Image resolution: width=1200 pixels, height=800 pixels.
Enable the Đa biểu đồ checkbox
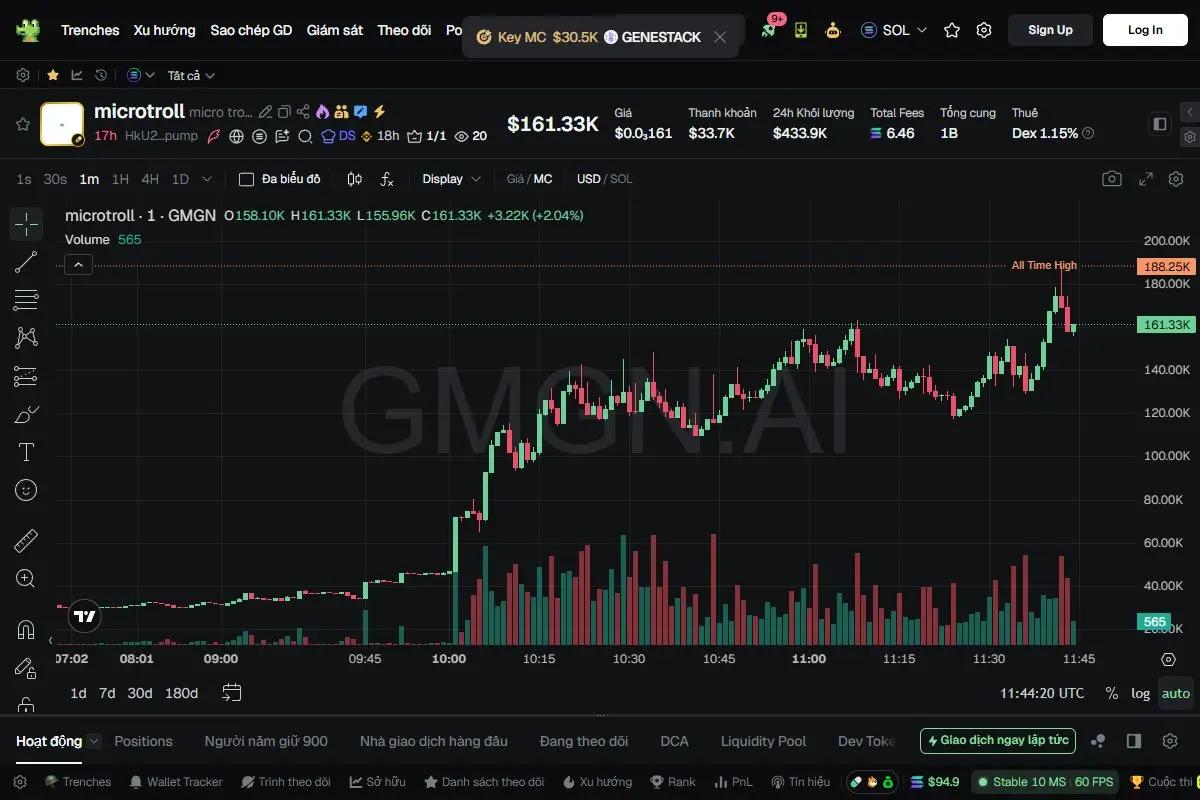coord(246,179)
